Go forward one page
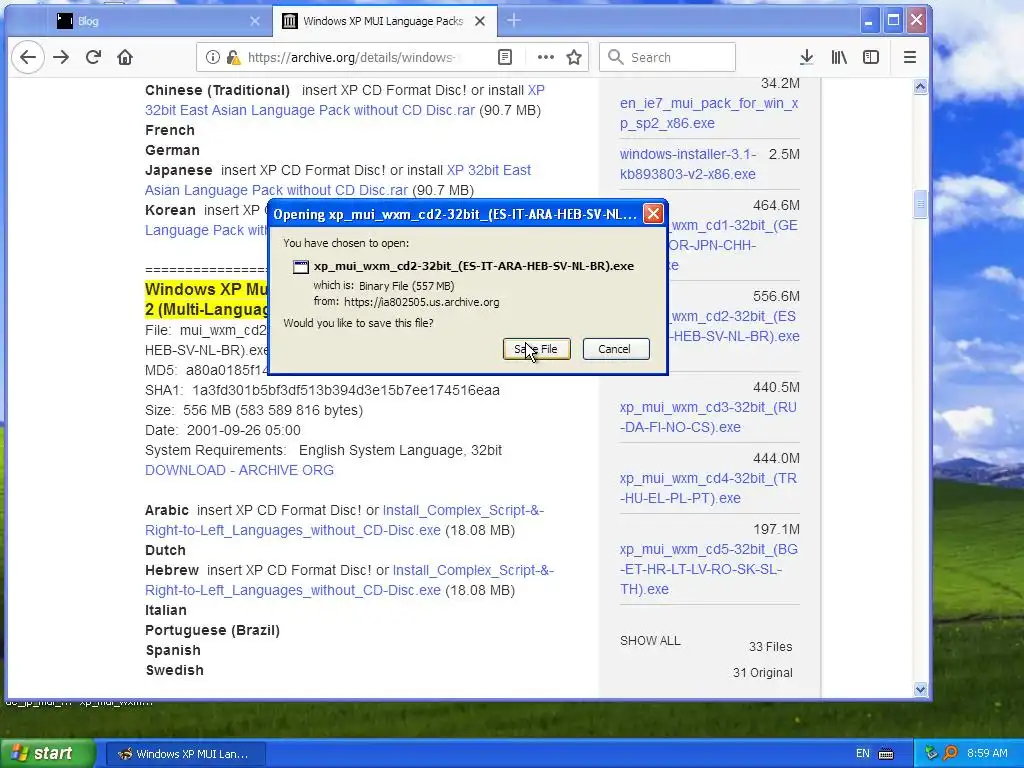 tap(61, 57)
